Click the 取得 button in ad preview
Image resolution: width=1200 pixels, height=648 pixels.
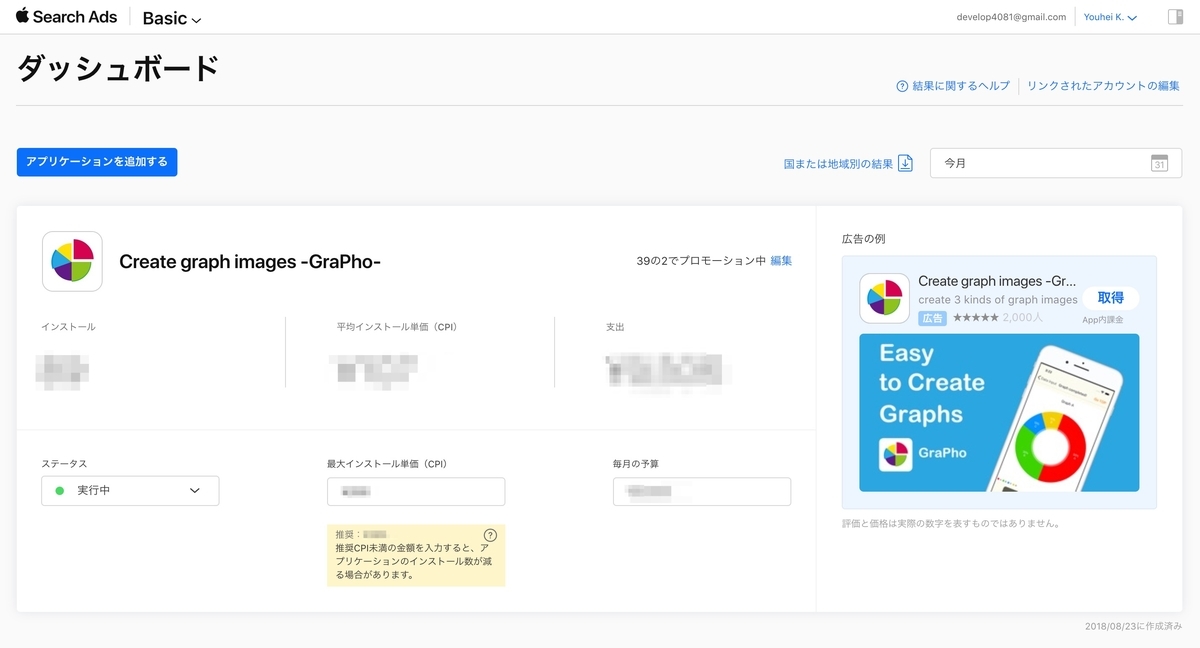1110,298
